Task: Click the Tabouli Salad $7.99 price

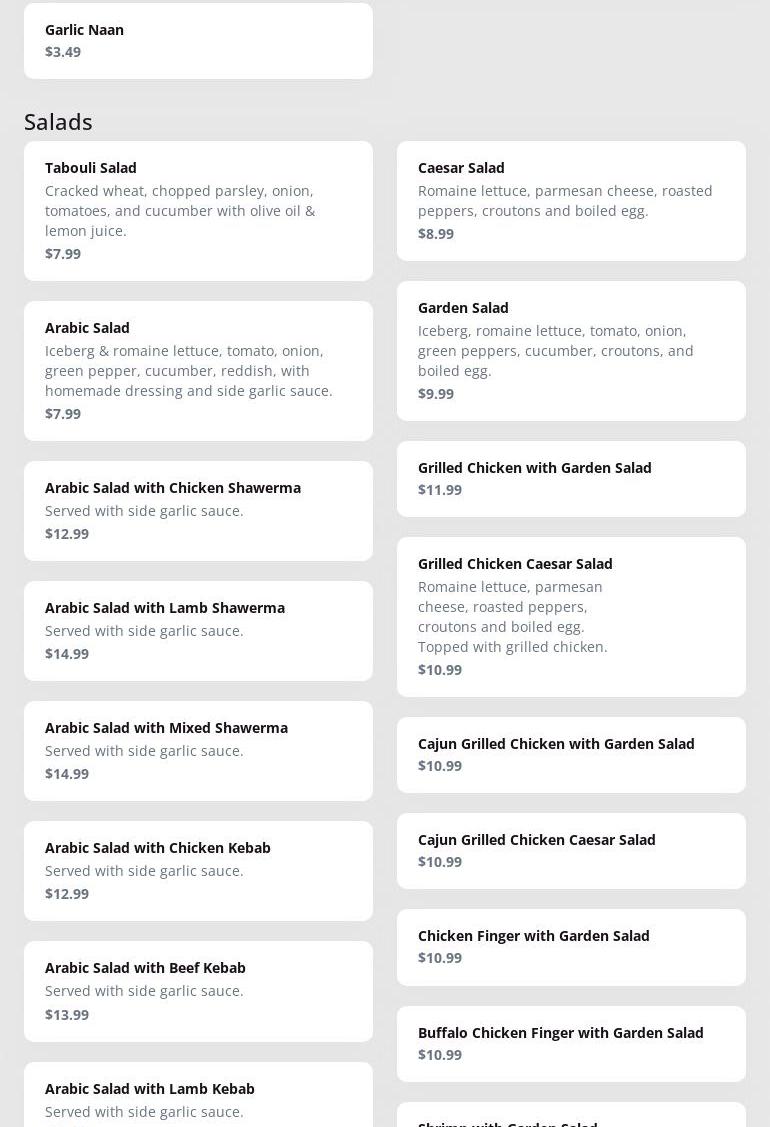Action: (x=63, y=254)
